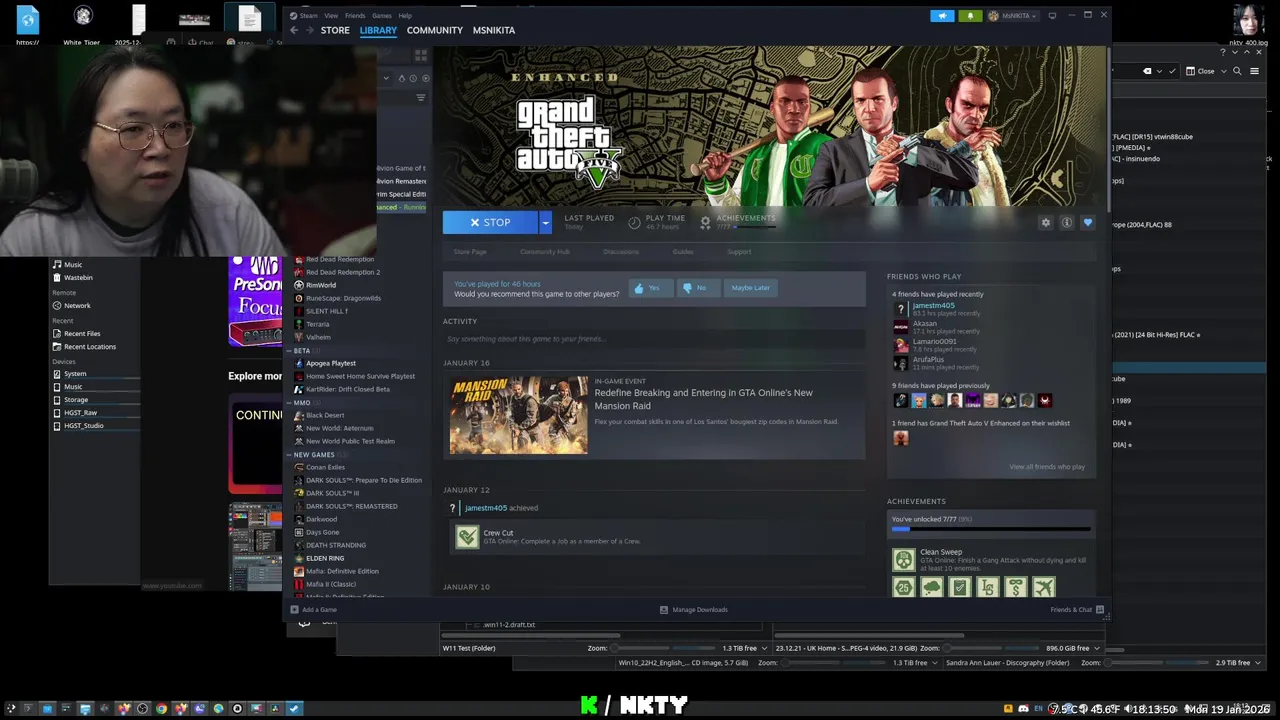This screenshot has height=720, width=1280.
Task: Open Network in file manager sidebar
Action: (x=77, y=305)
